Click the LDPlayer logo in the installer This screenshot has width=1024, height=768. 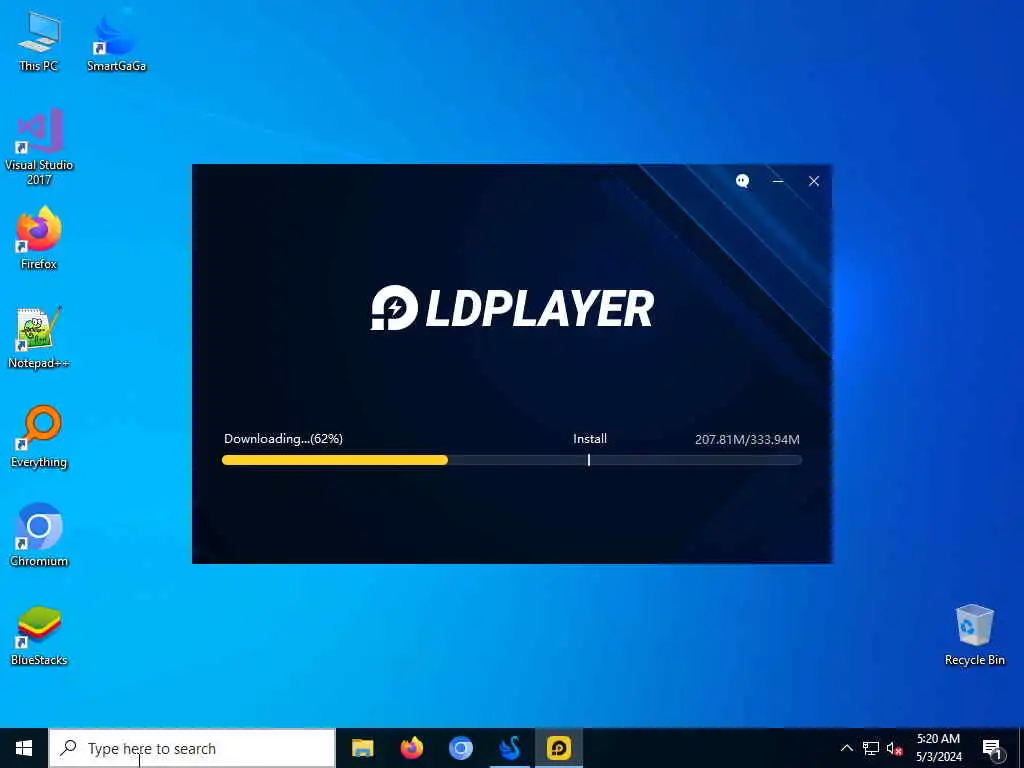(x=512, y=308)
